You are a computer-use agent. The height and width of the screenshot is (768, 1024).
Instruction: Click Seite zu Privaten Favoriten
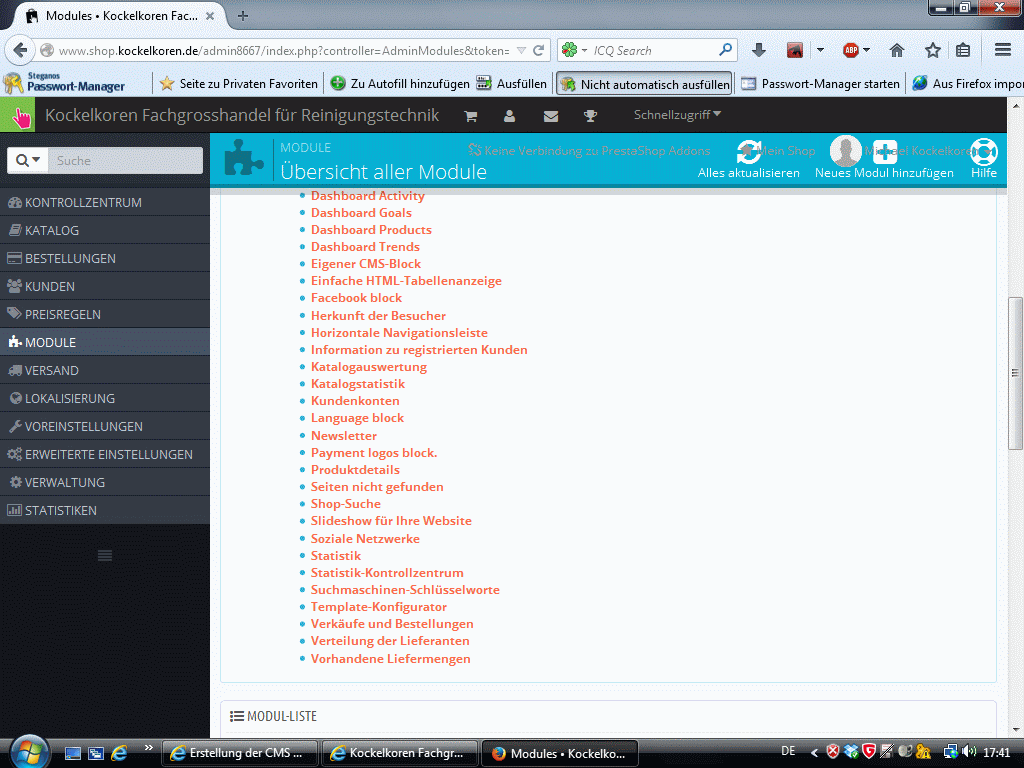tap(239, 84)
